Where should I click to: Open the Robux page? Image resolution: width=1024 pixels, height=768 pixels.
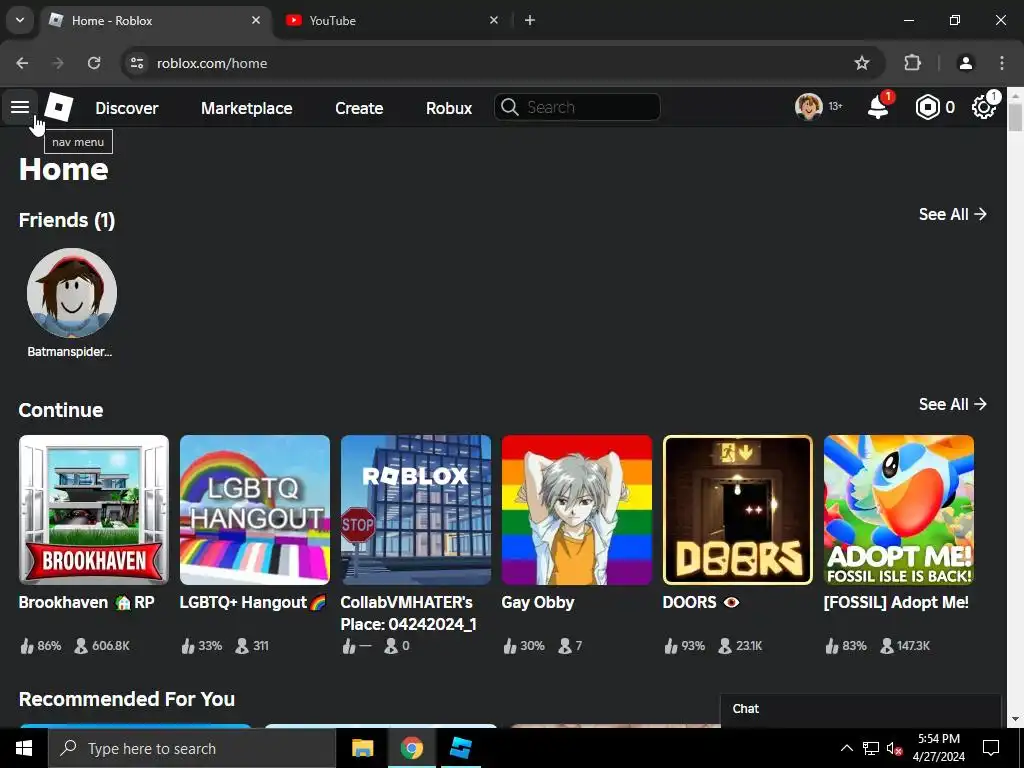(449, 108)
